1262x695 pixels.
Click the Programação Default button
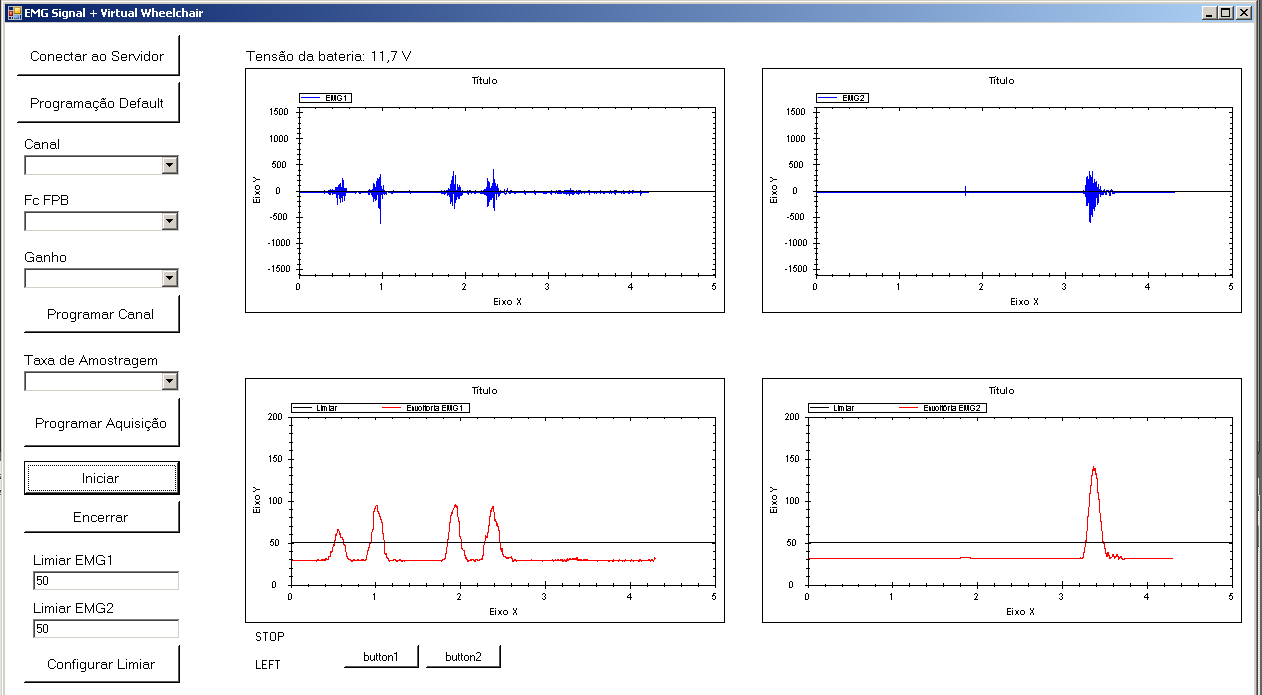[x=97, y=103]
